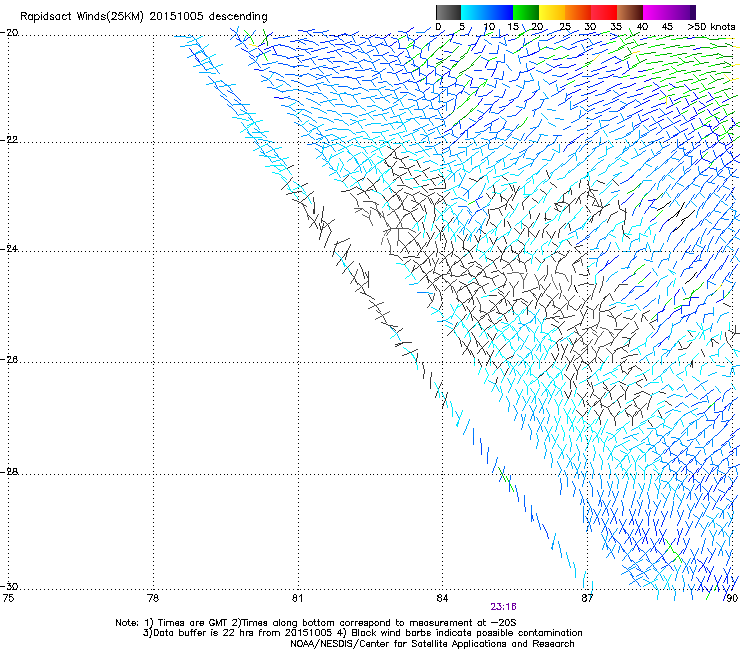
Task: Click the '78' longitude axis label
Action: pyautogui.click(x=153, y=598)
